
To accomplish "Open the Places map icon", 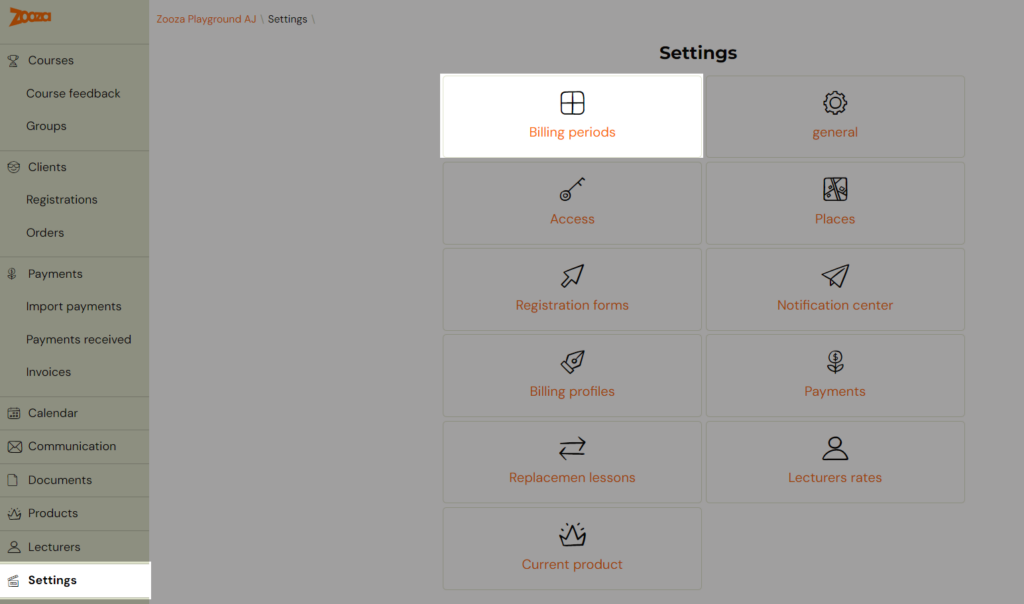I will pos(835,189).
